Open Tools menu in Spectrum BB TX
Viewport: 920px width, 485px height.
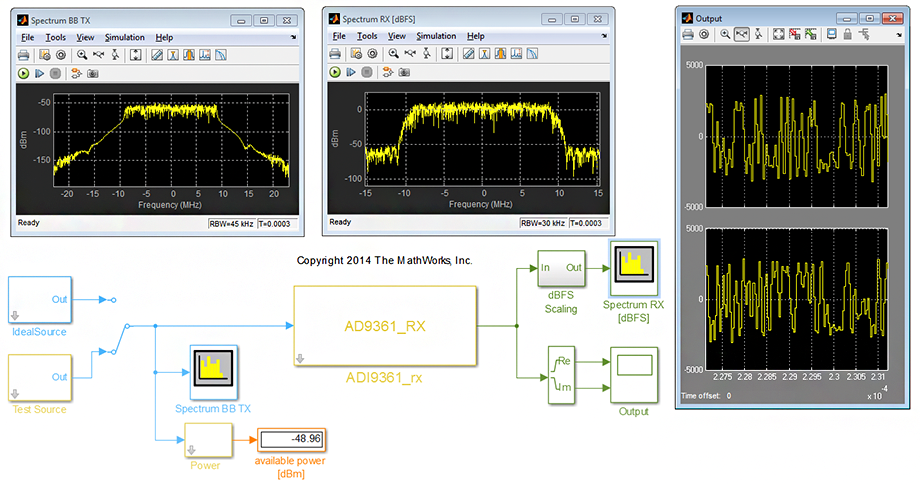[56, 38]
